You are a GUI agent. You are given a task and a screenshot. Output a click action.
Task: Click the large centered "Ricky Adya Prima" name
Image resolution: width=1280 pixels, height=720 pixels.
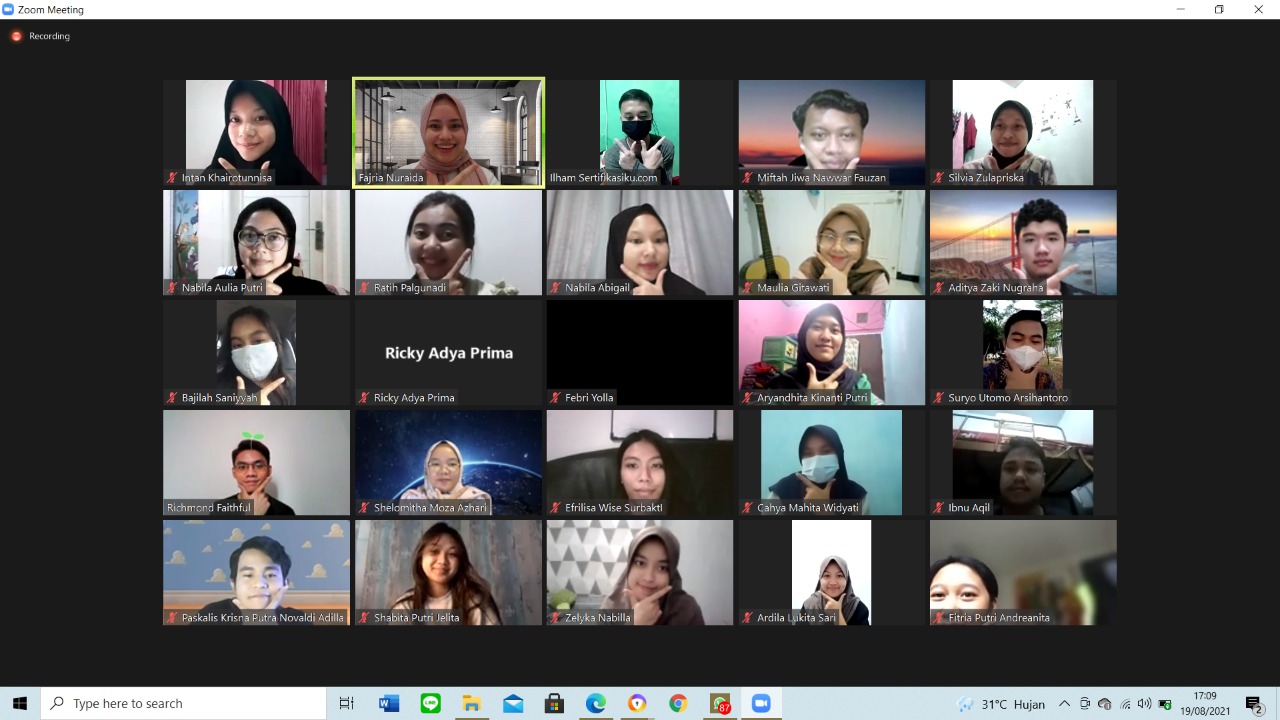(x=449, y=353)
